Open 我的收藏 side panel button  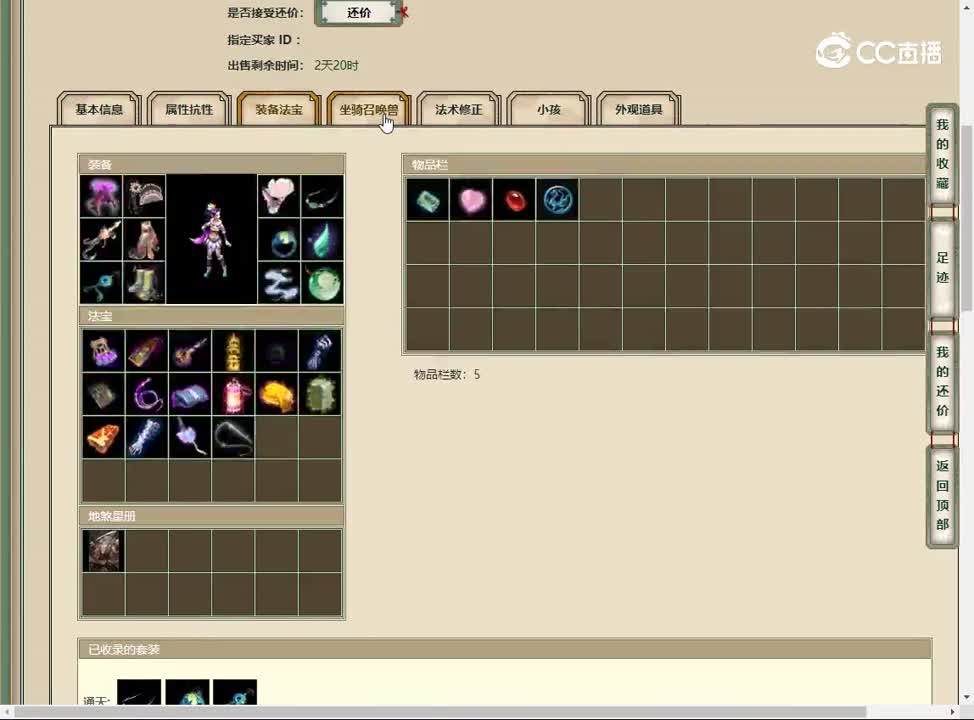(x=942, y=154)
